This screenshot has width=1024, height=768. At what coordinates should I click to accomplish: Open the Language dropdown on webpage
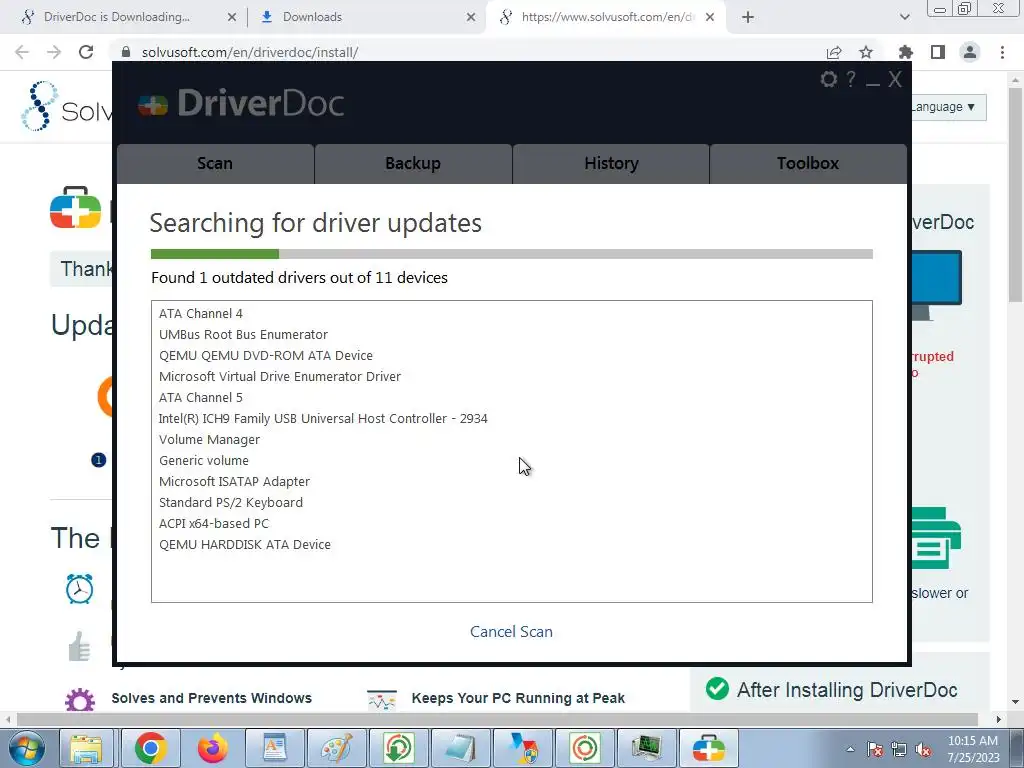pyautogui.click(x=948, y=107)
